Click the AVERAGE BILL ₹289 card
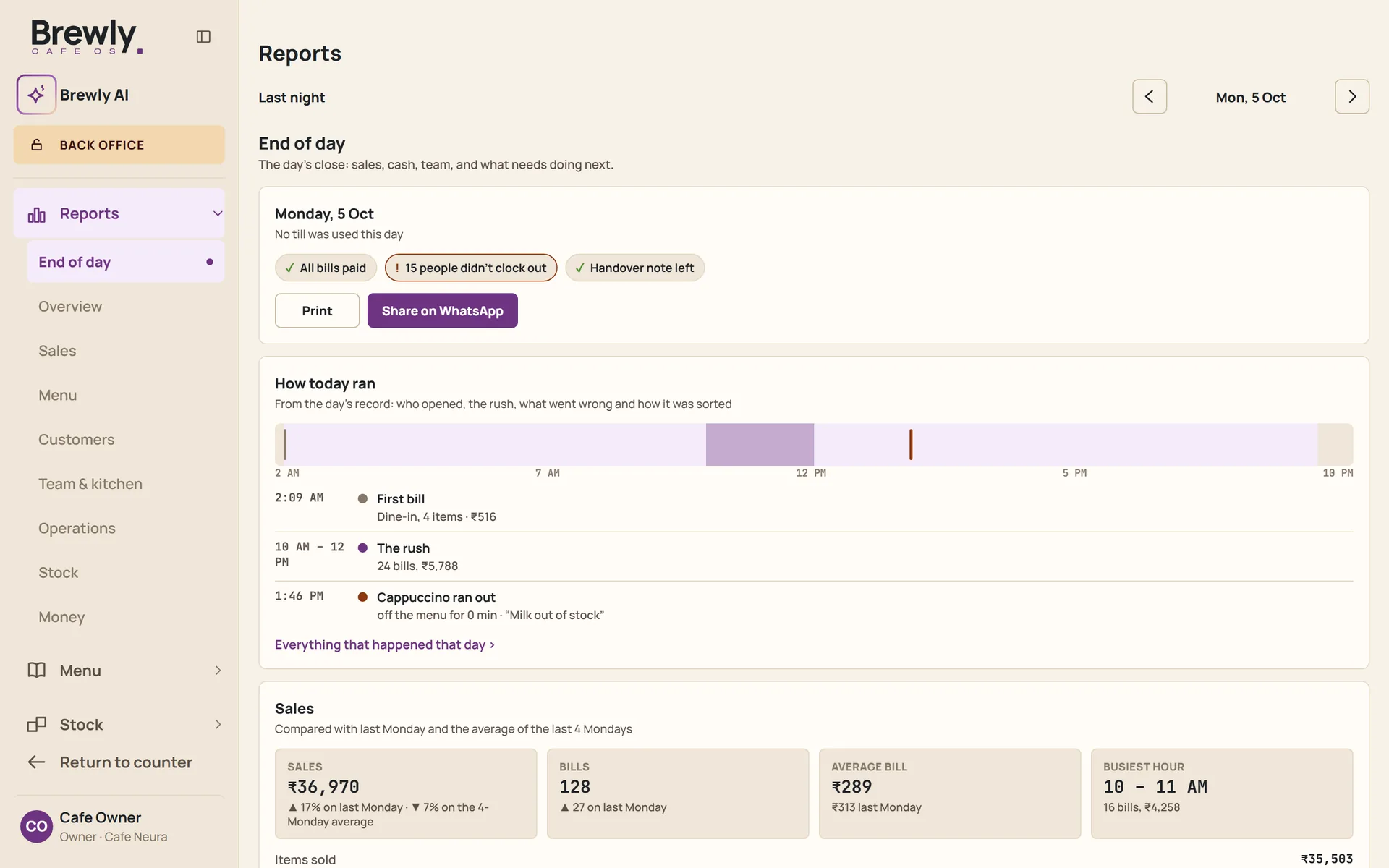The width and height of the screenshot is (1389, 868). [x=950, y=793]
